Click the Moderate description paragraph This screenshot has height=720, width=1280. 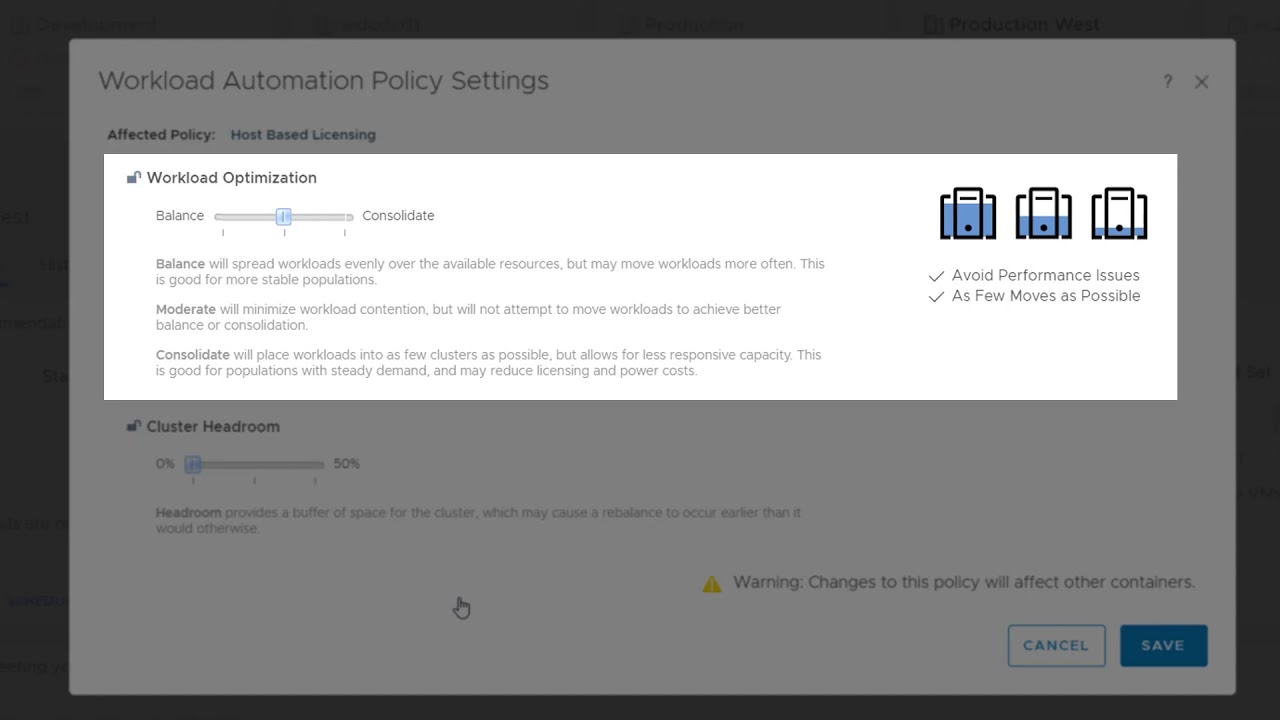pos(468,317)
